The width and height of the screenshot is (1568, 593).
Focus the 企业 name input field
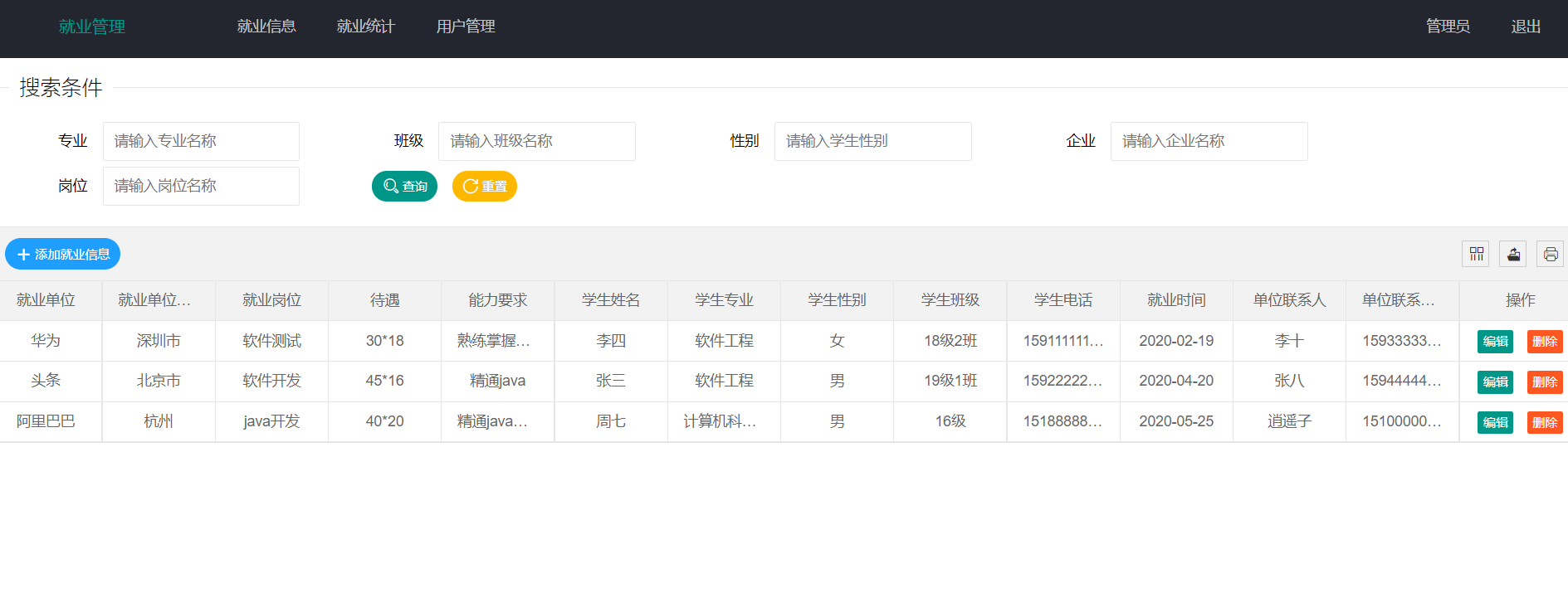tap(1209, 141)
